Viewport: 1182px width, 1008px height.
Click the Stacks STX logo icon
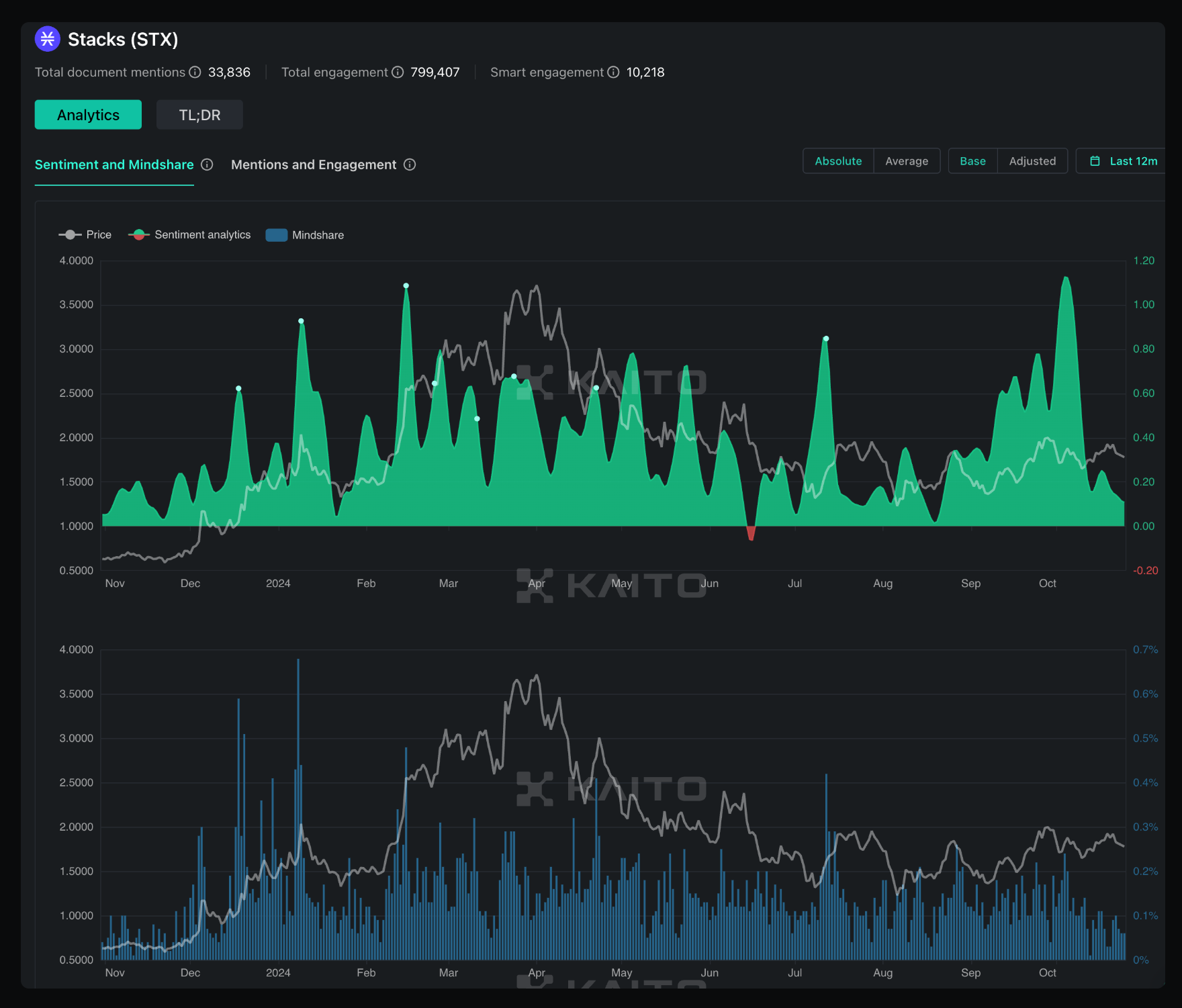48,39
